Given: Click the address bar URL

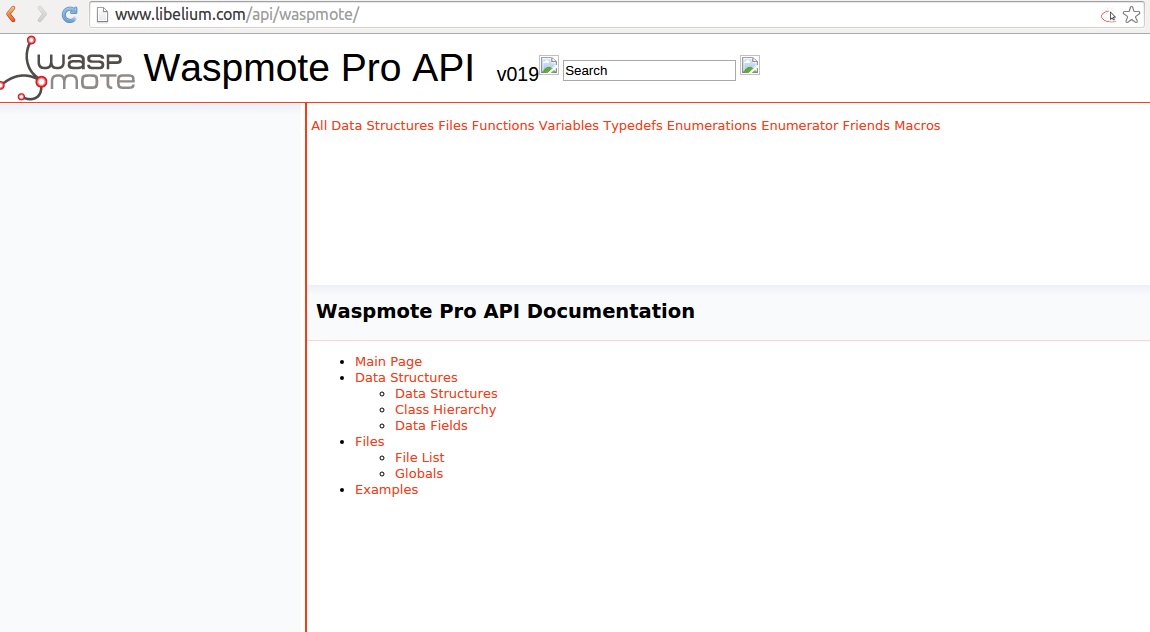Looking at the screenshot, I should 237,15.
